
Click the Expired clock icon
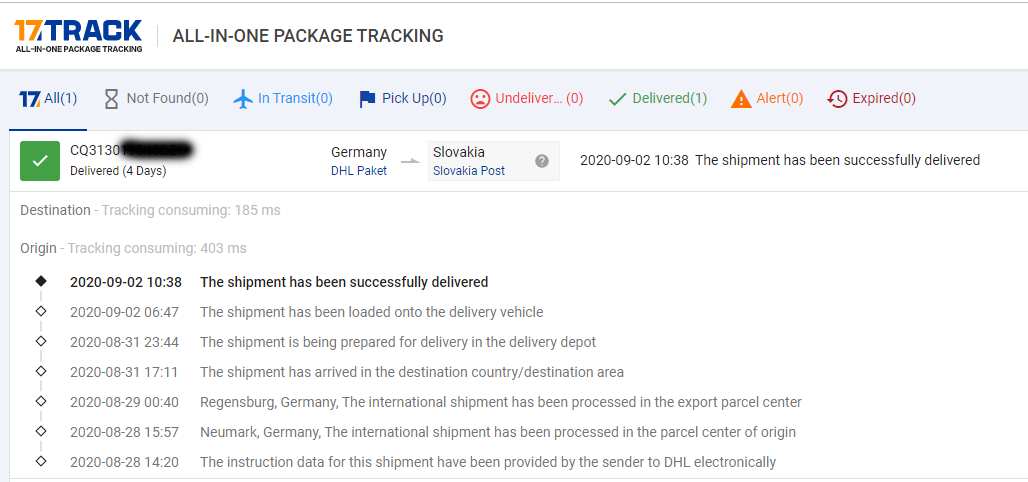tap(837, 98)
